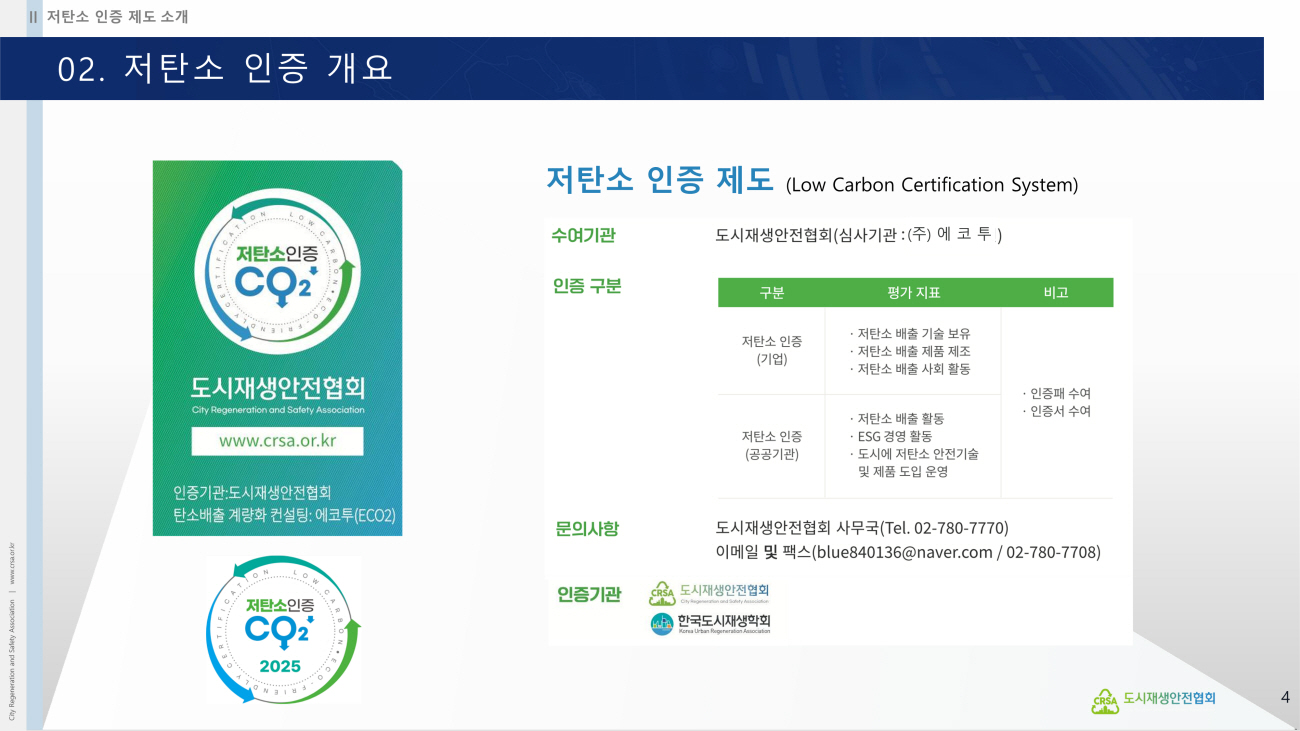Click the 문의사항 section label

587,528
